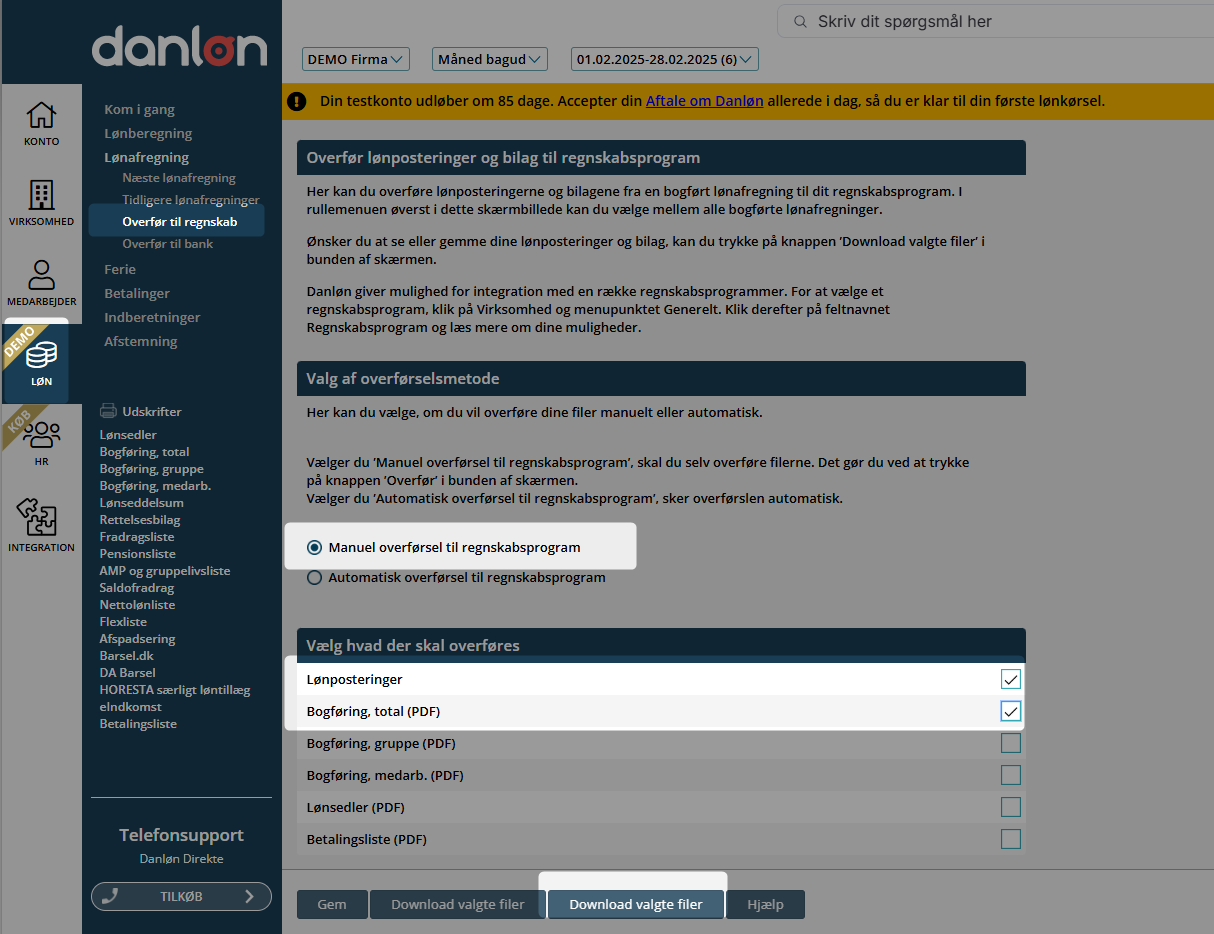Open the pay period date dropdown
1214x934 pixels.
[x=665, y=59]
